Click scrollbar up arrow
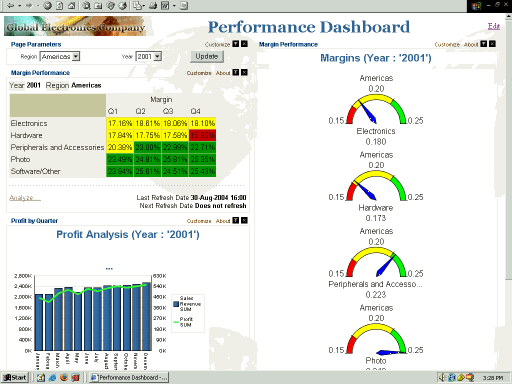 pos(508,16)
